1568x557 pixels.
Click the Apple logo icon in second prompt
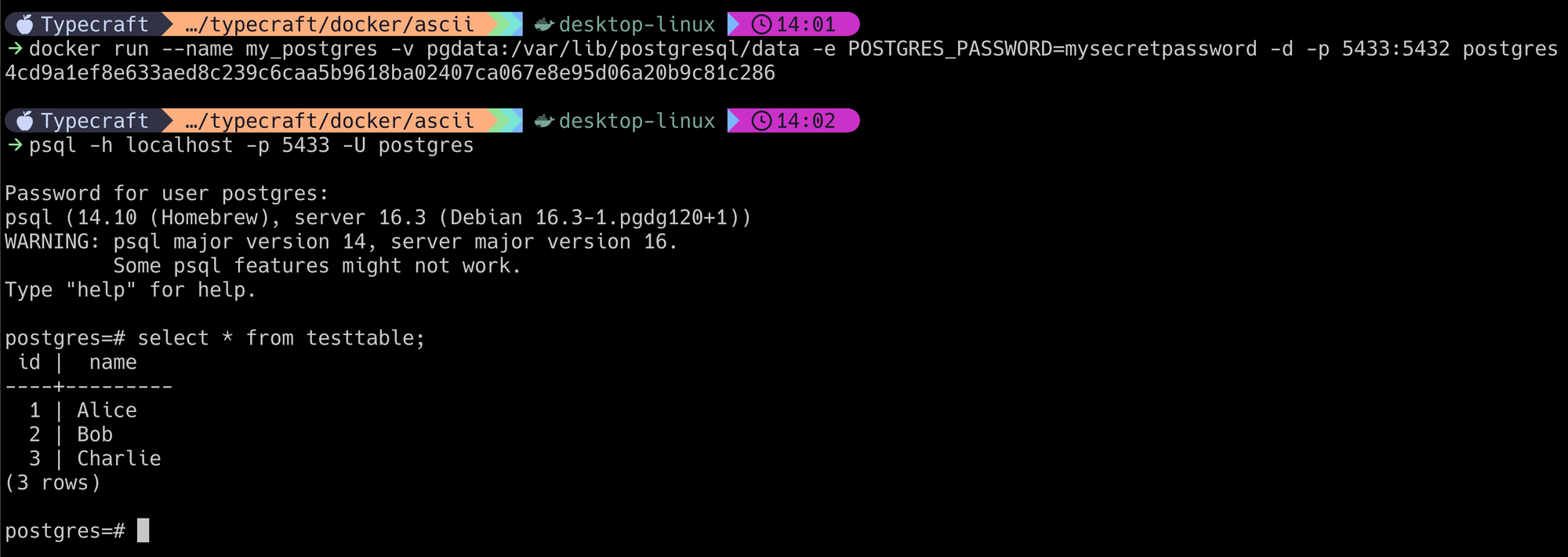[x=25, y=121]
